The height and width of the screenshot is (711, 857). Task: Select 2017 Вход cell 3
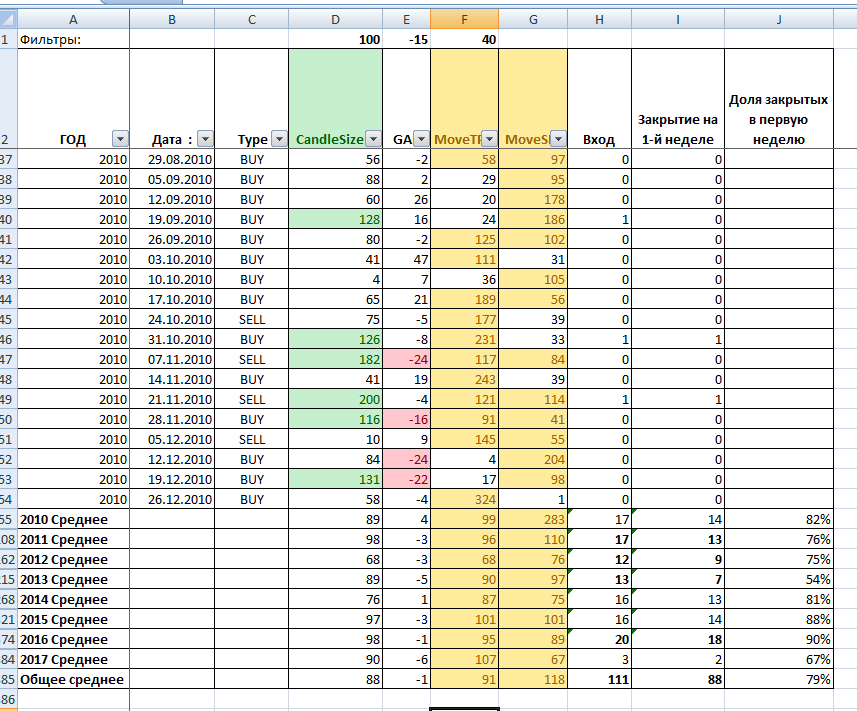pyautogui.click(x=600, y=660)
